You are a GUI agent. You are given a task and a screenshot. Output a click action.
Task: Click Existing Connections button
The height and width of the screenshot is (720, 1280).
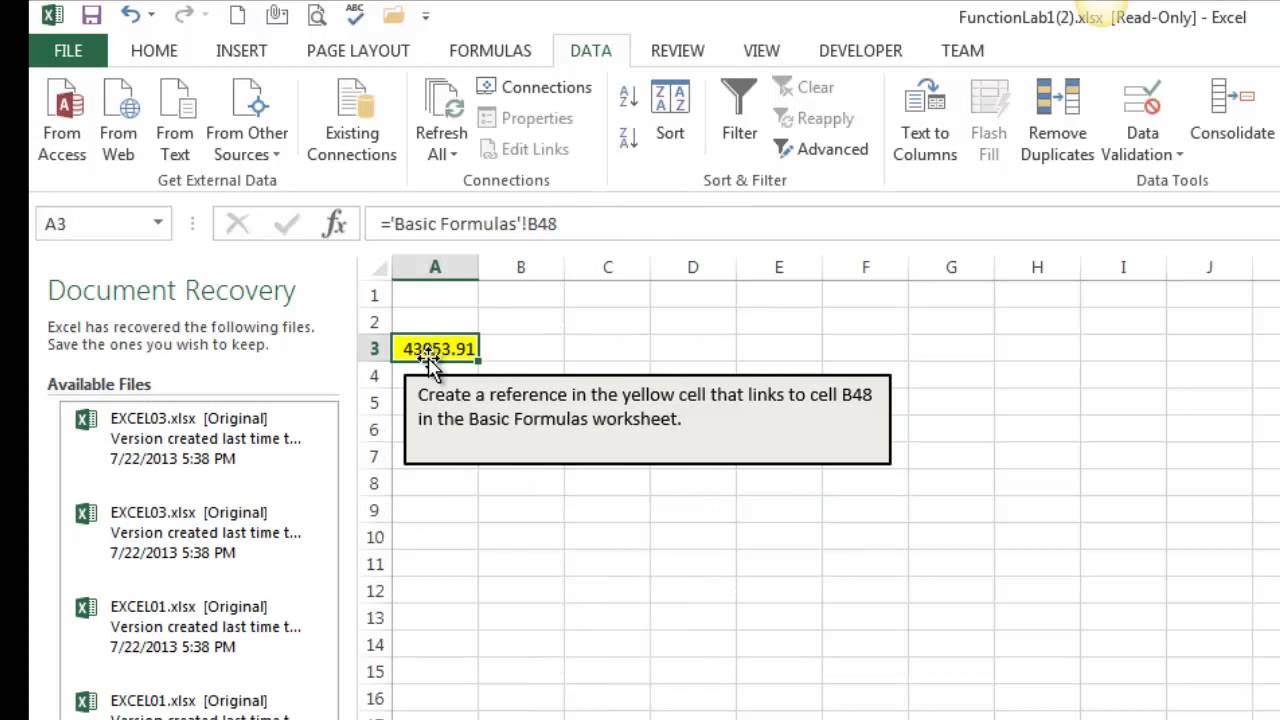[352, 120]
